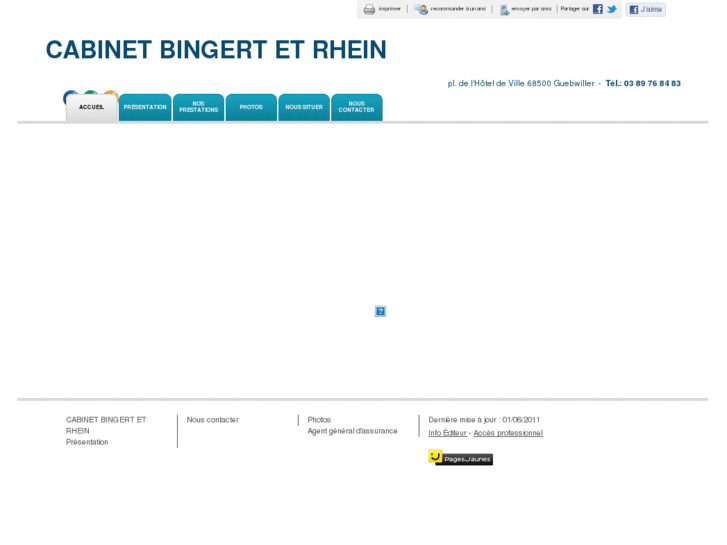Open the Présentation tab
This screenshot has width=727, height=545.
coord(145,107)
